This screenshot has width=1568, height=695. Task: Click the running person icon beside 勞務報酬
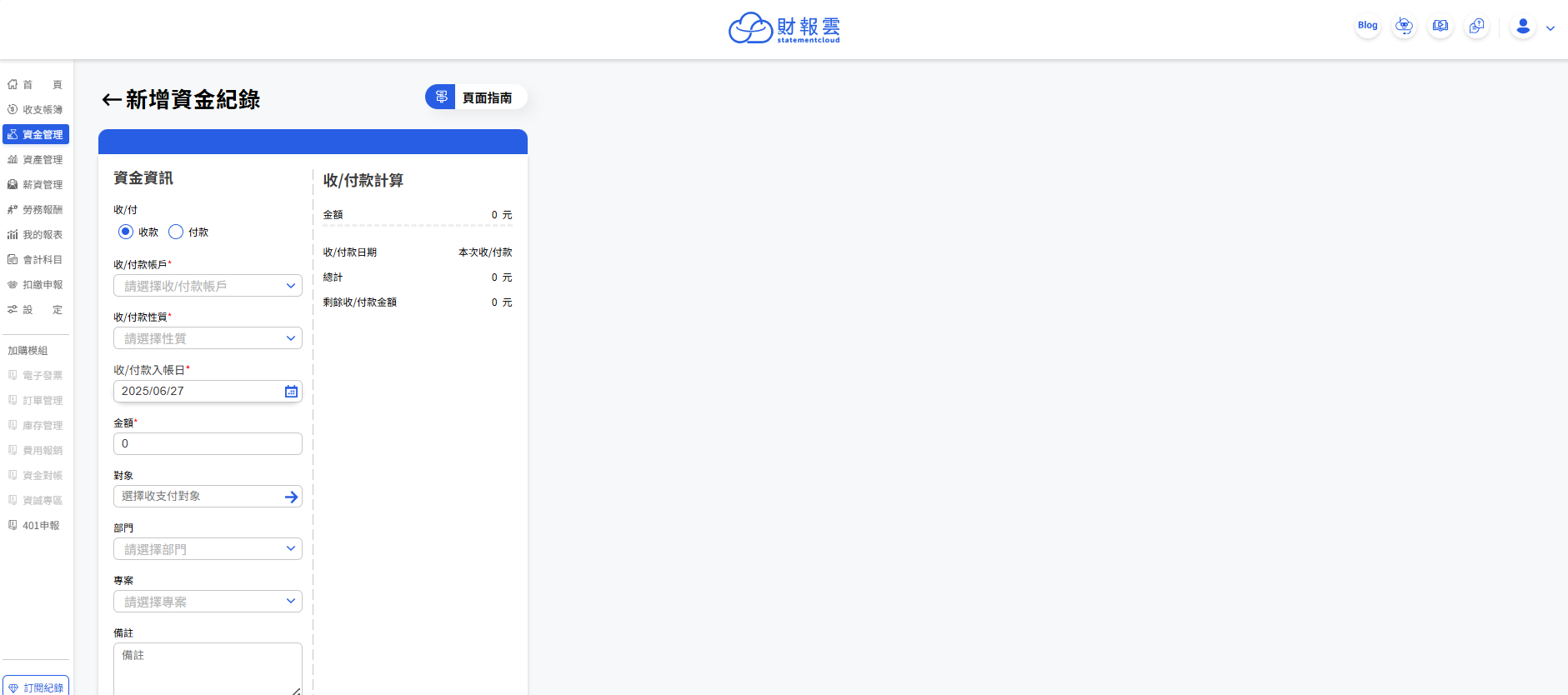click(x=13, y=209)
